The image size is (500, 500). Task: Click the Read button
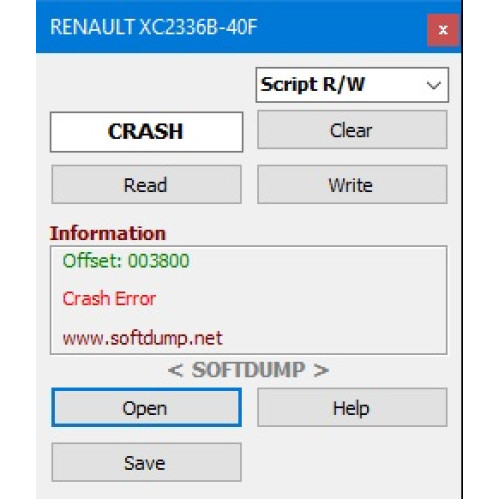pyautogui.click(x=146, y=184)
